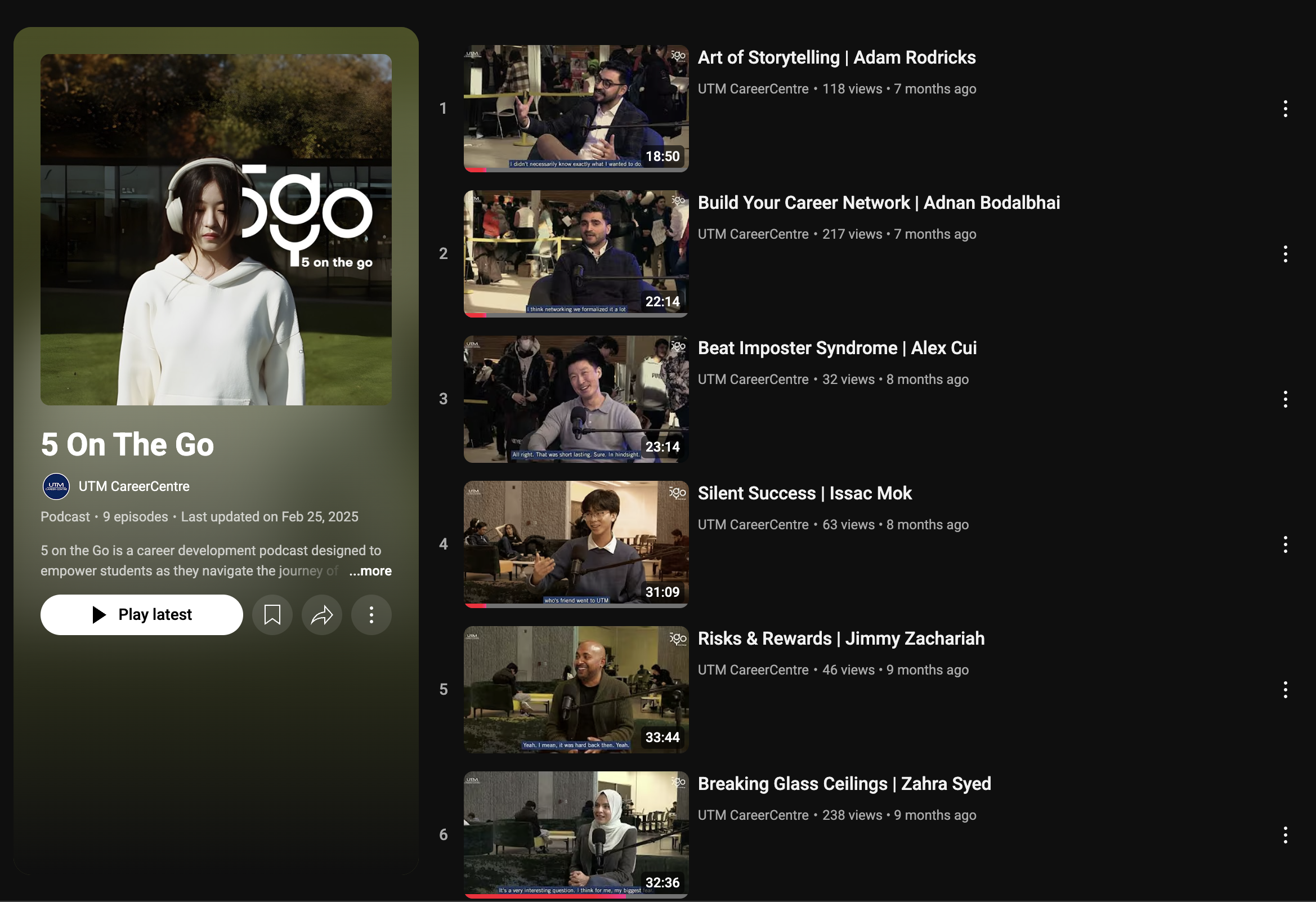Open options for Art of Storytelling video
1316x902 pixels.
coord(1285,108)
